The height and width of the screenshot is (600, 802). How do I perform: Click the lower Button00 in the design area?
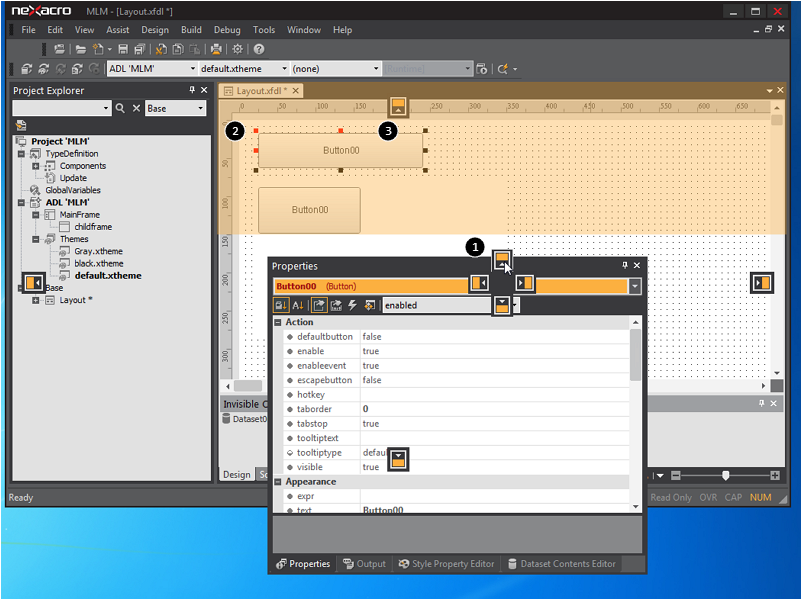tap(309, 210)
